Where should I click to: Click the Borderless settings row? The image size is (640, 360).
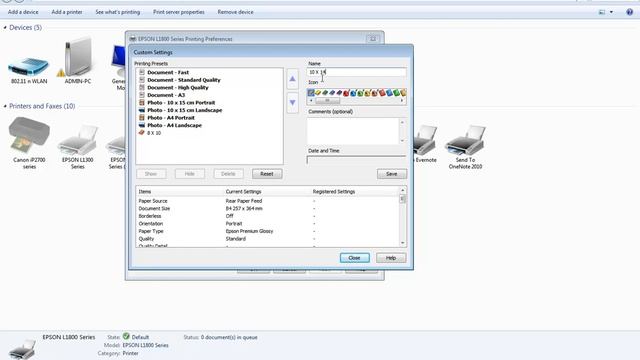click(x=268, y=216)
